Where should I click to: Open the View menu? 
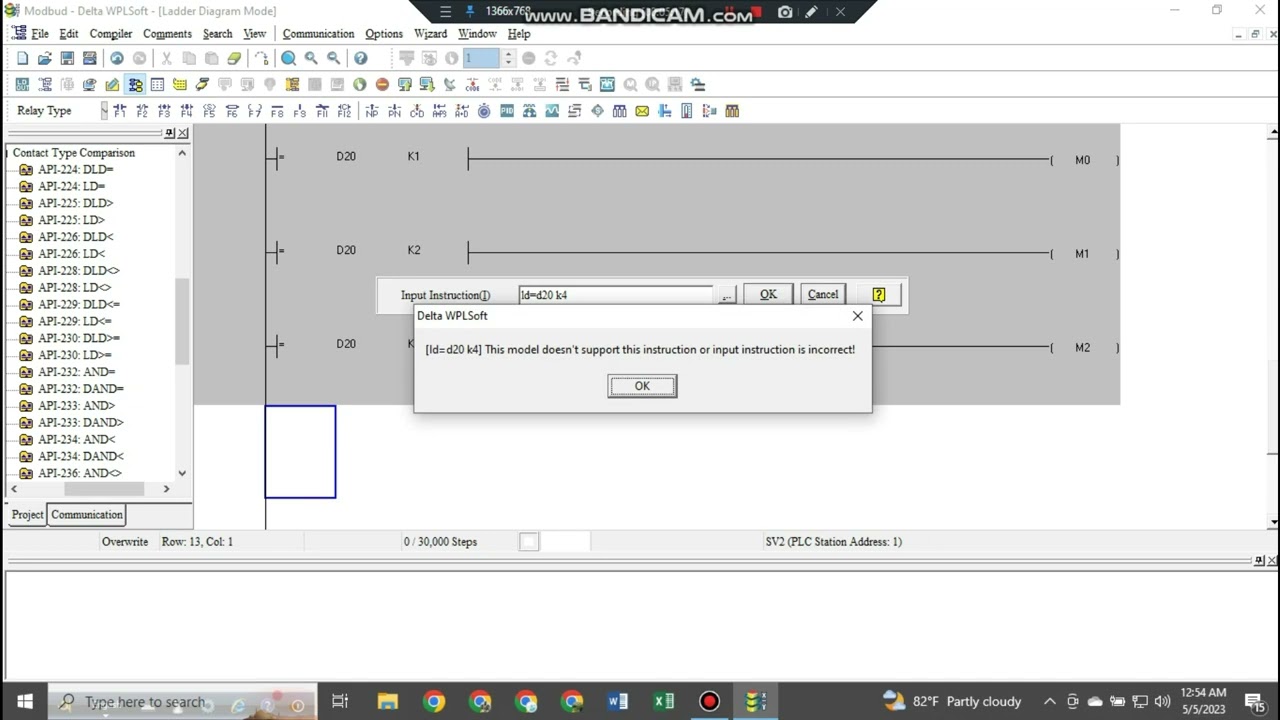[x=255, y=34]
